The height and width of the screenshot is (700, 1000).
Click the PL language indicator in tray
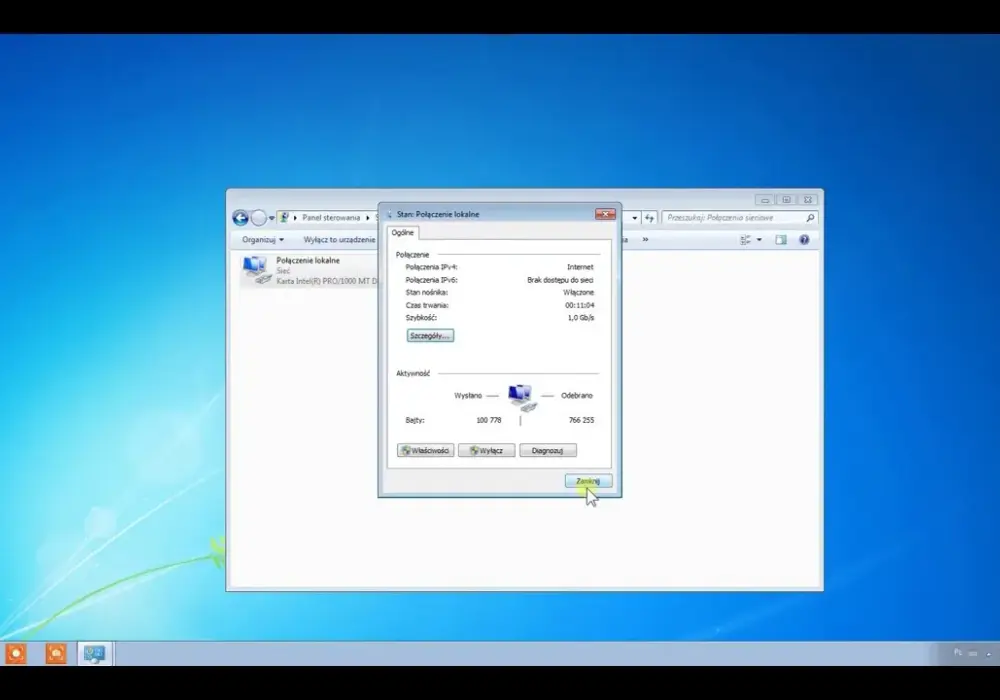coord(958,653)
